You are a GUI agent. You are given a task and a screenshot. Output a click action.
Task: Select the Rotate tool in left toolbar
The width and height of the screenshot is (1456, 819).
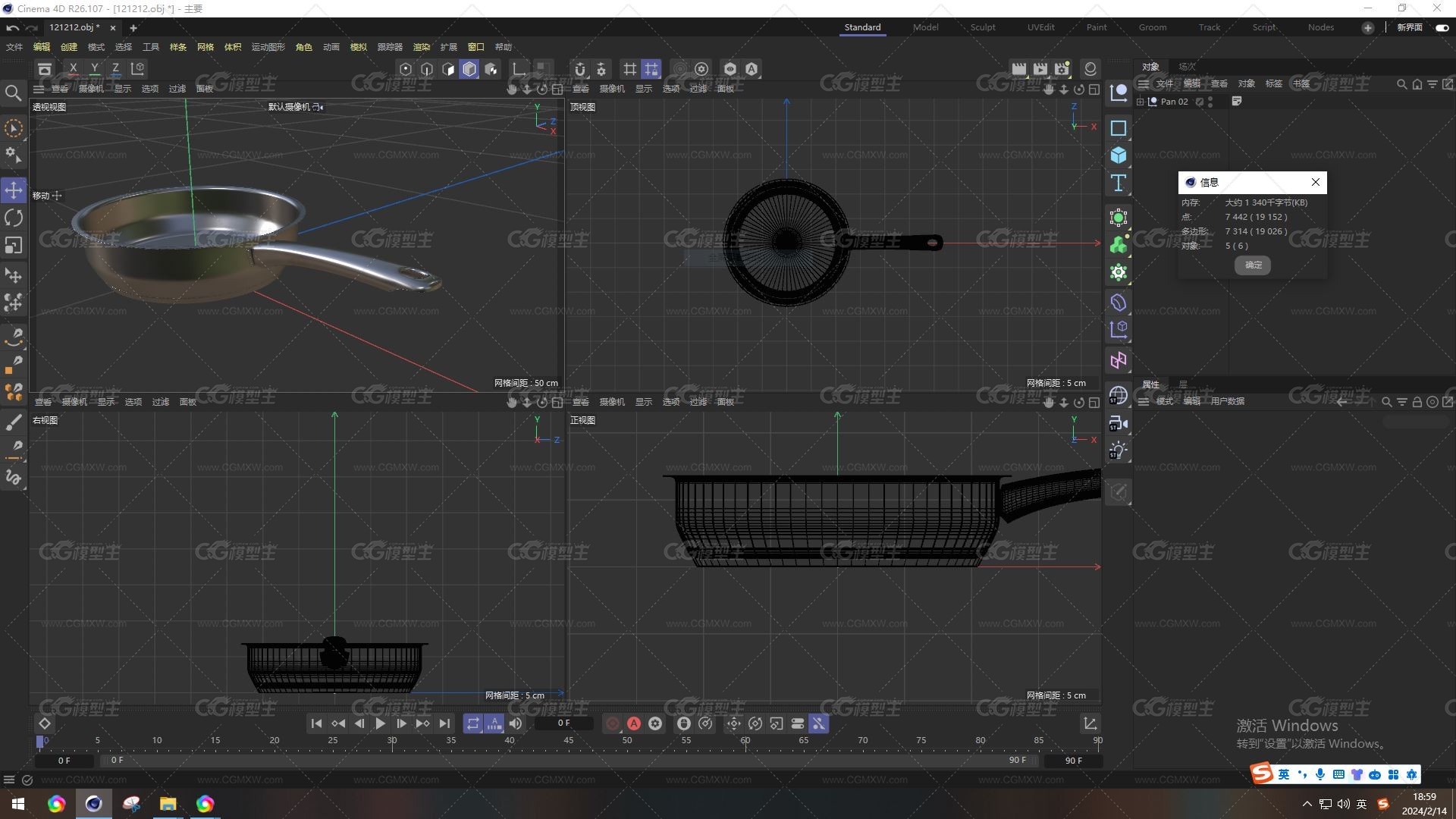14,218
